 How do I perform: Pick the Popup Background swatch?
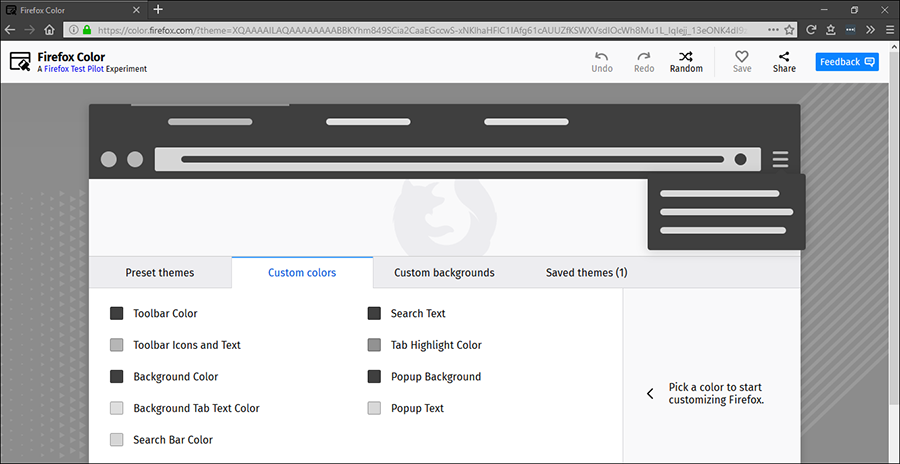click(x=374, y=377)
